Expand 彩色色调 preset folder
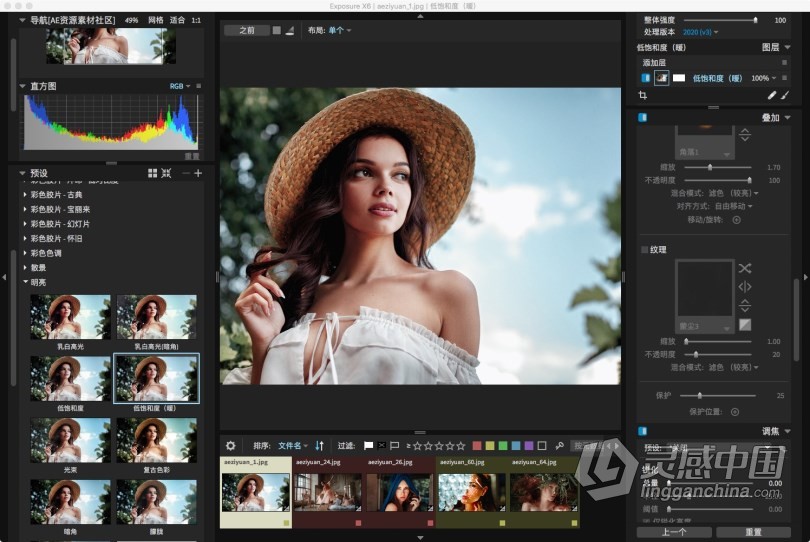Viewport: 810px width, 542px height. pos(25,253)
